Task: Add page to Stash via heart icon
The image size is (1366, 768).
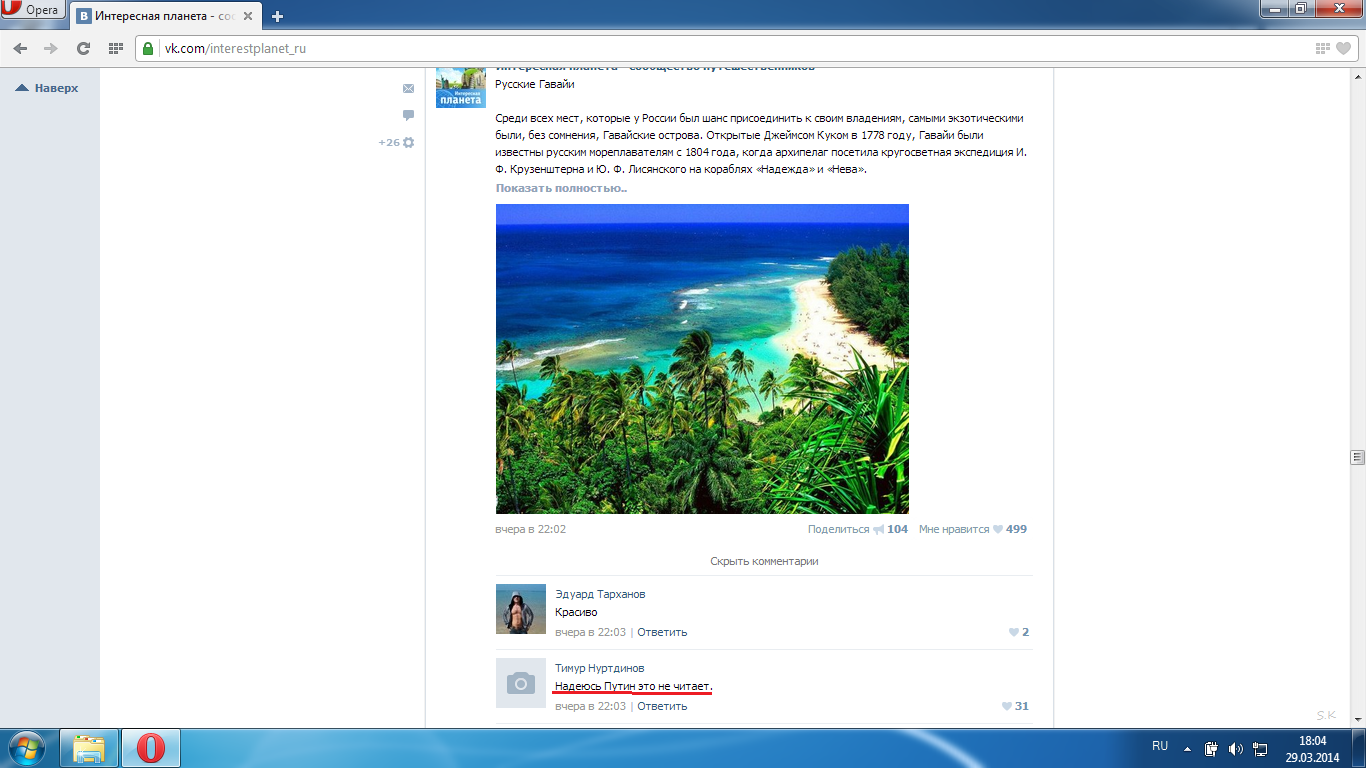Action: tap(1344, 48)
